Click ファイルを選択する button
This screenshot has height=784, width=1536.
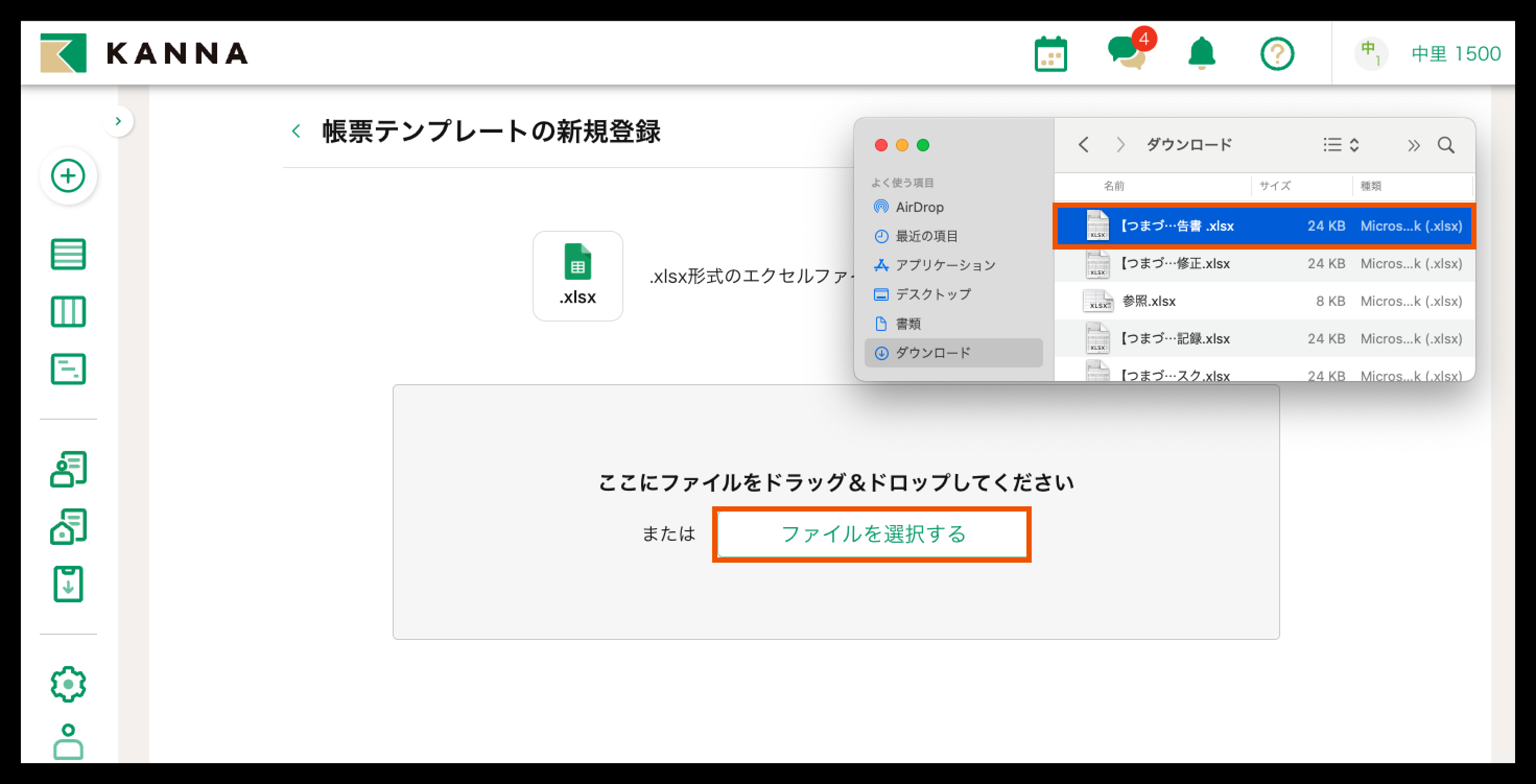click(x=872, y=534)
